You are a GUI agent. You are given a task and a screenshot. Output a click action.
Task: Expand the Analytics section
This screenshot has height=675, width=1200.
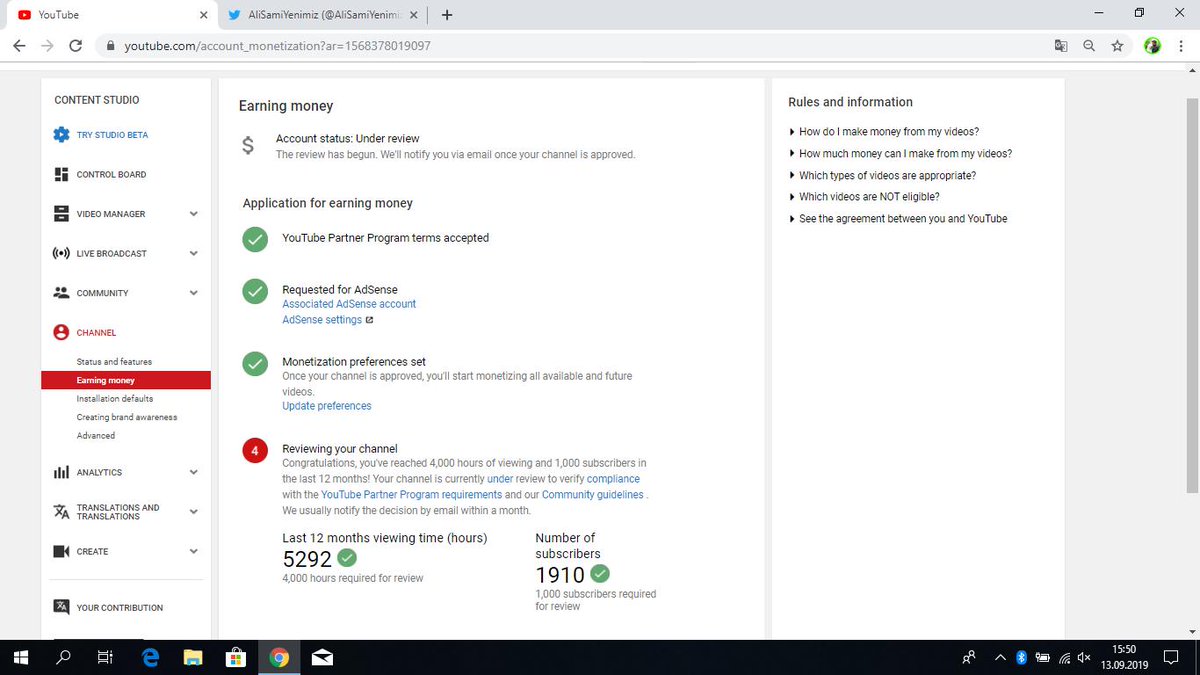click(193, 472)
